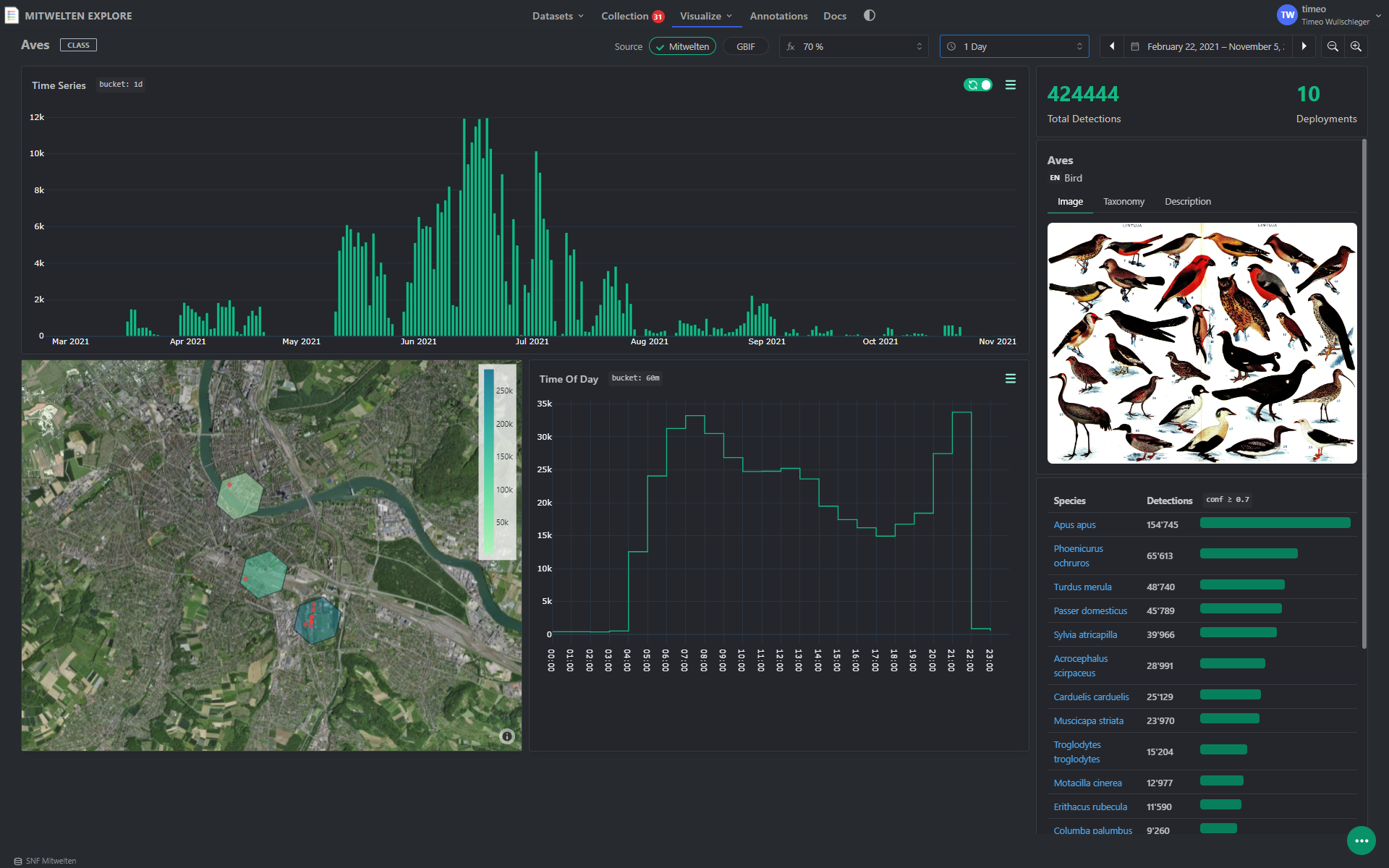Click the Annotations menu item

[779, 15]
